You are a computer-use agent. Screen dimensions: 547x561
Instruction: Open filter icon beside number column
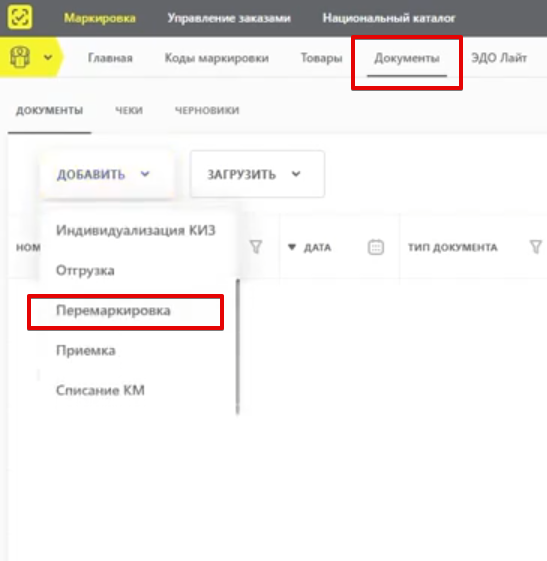[256, 247]
